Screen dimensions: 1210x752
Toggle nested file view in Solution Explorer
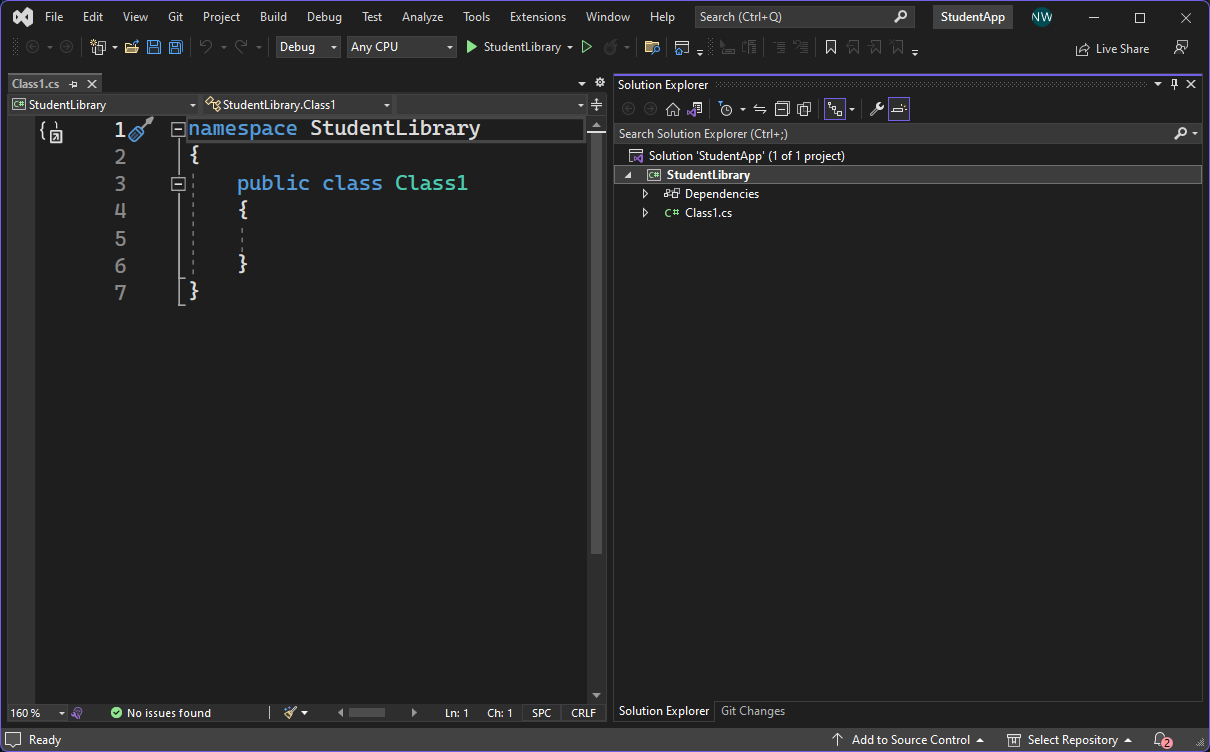coord(834,109)
